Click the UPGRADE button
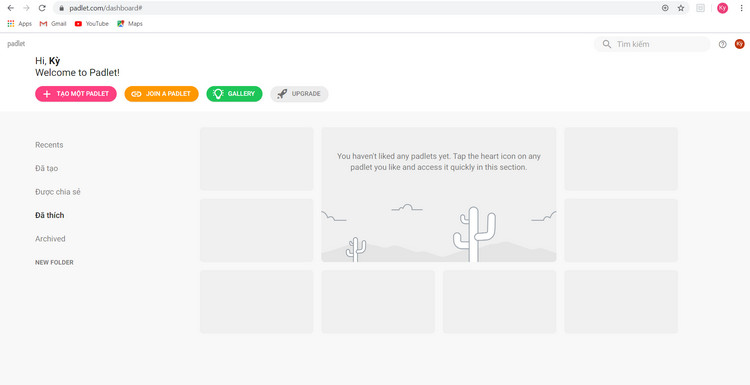The image size is (750, 385). pos(299,94)
